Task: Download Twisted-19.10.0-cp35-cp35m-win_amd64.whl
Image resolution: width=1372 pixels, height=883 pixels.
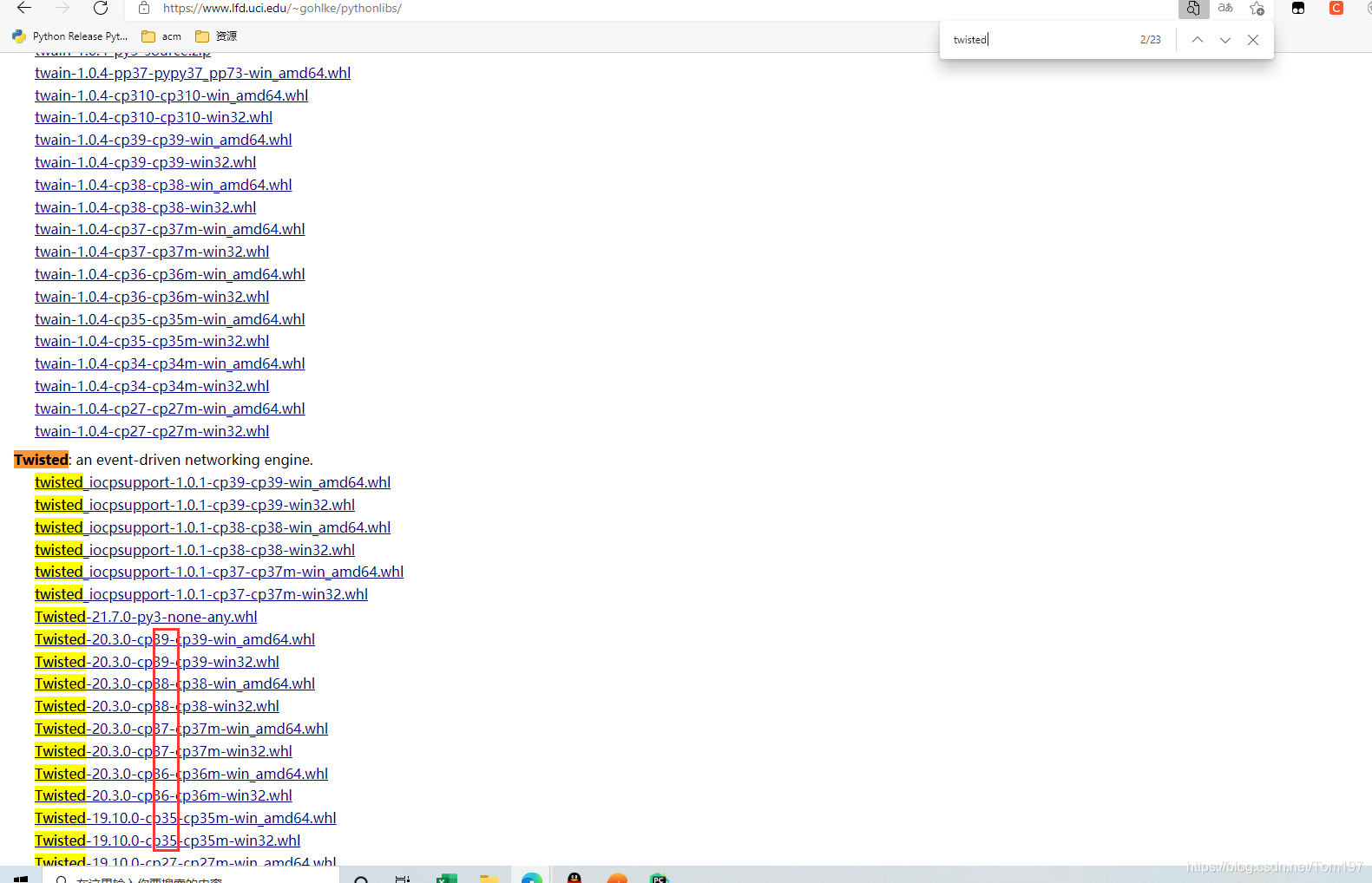Action: [x=186, y=818]
